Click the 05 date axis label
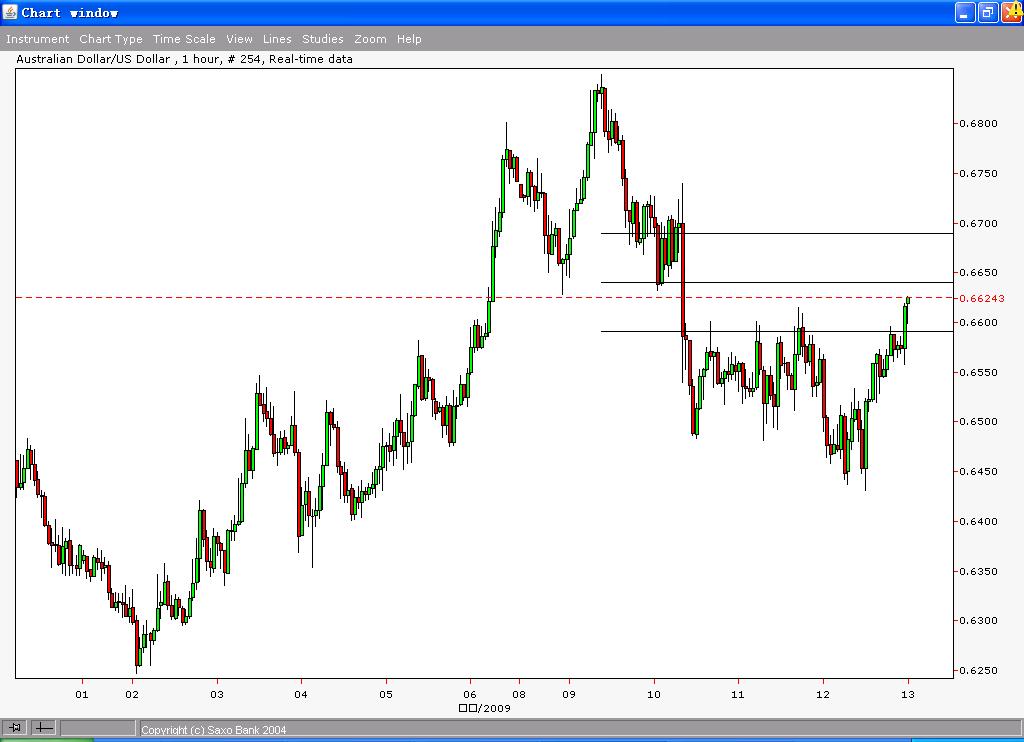 click(386, 694)
